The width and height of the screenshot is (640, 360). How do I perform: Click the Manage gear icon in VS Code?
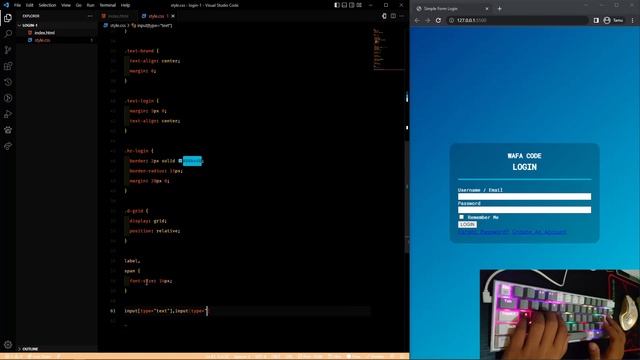(8, 345)
